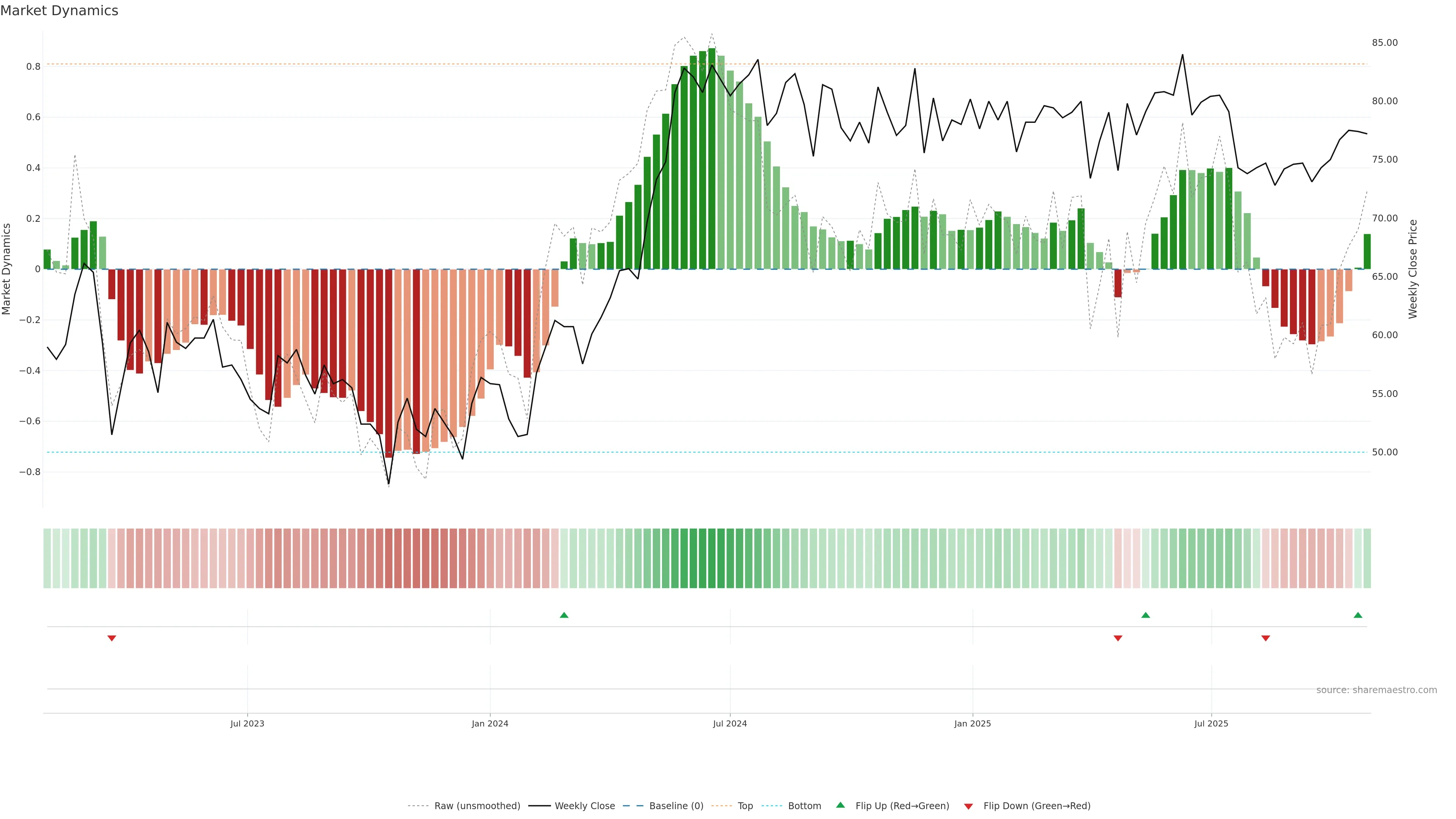This screenshot has height=819, width=1456.
Task: Click the Jan 2025 x-axis label
Action: (972, 723)
